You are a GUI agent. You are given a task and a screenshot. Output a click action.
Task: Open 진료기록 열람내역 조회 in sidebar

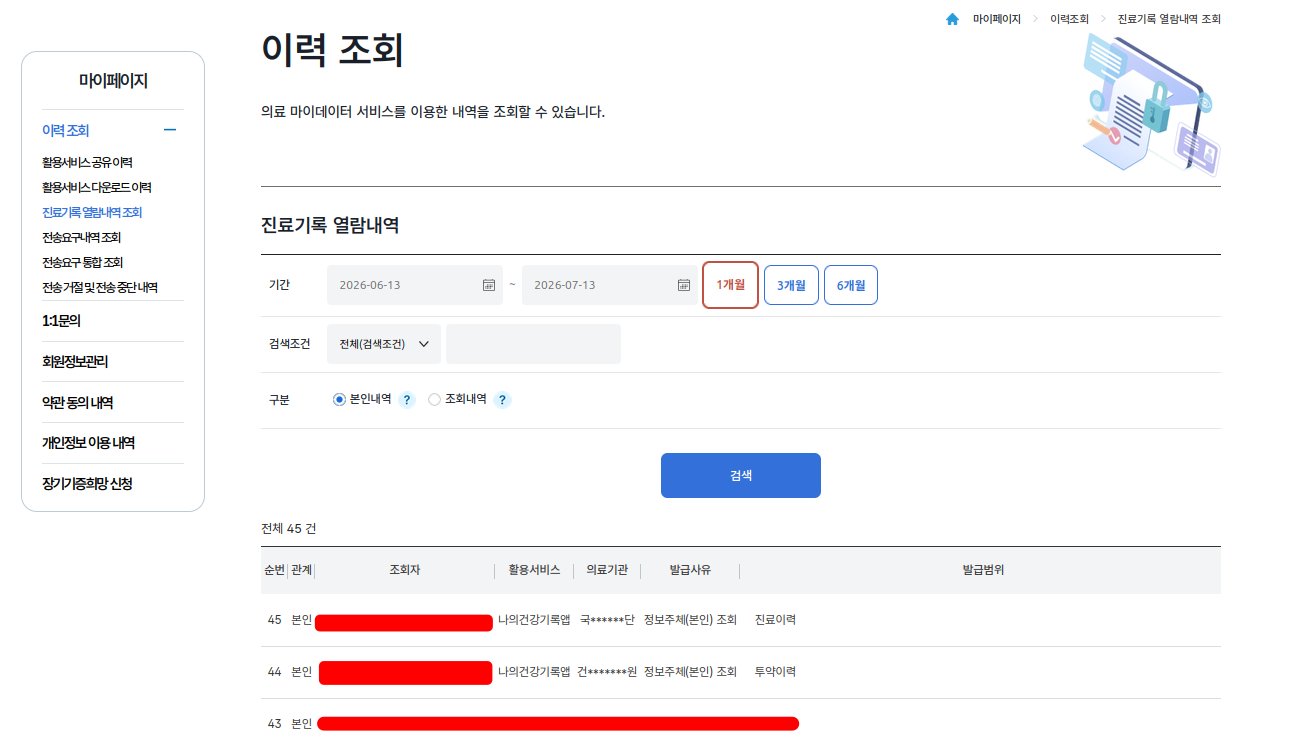tap(92, 212)
